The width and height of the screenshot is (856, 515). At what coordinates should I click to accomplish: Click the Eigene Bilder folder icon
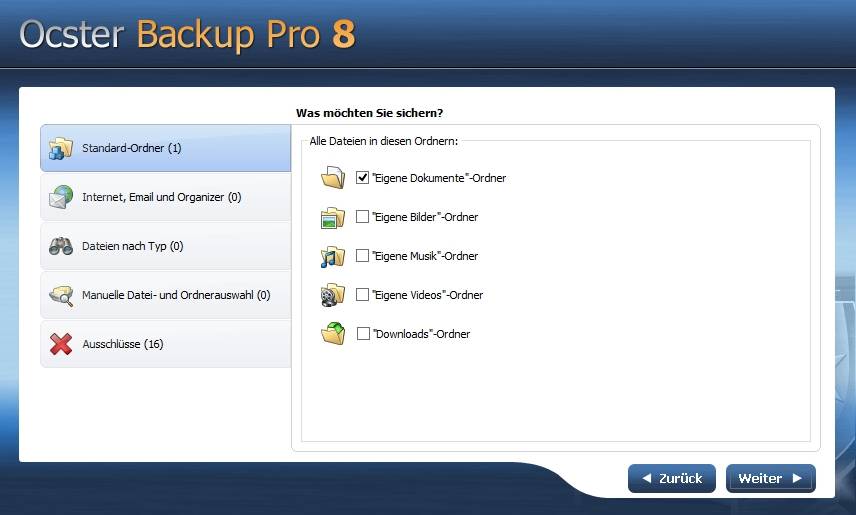333,217
